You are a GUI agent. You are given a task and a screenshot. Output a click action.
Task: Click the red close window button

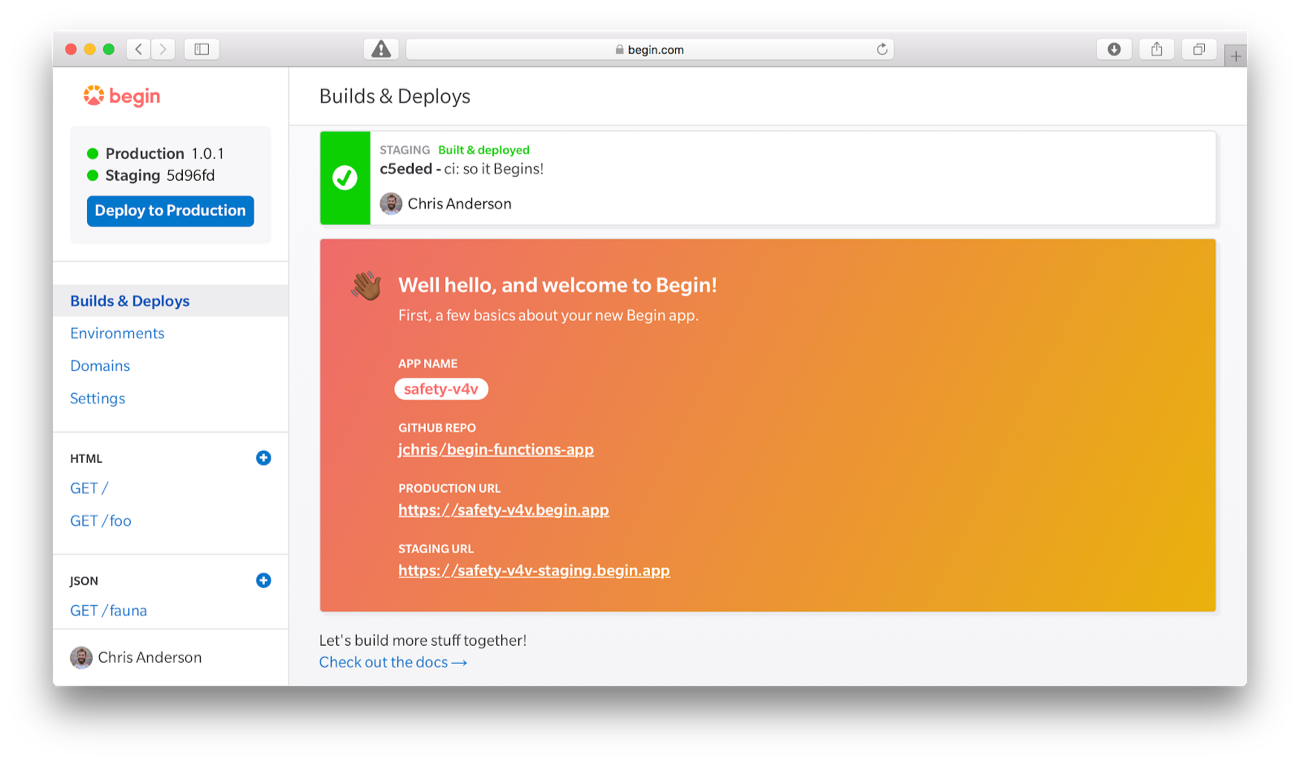tap(71, 49)
